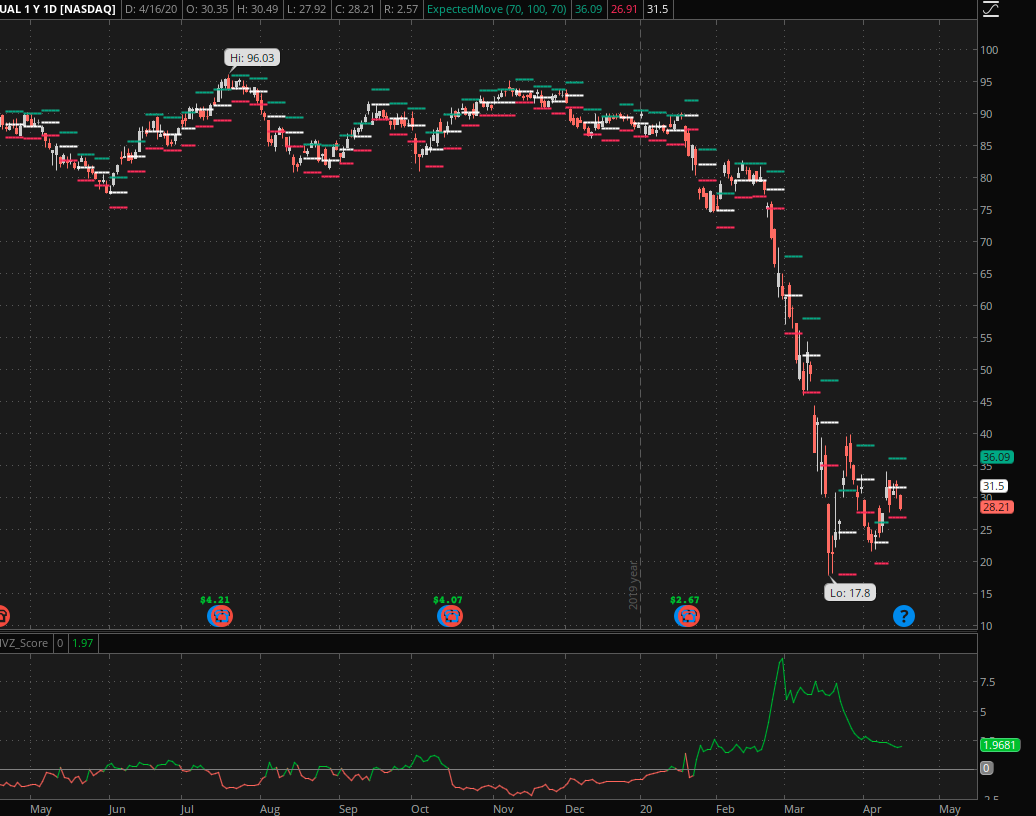Viewport: 1036px width, 816px height.
Task: Click the $4.07 earnings event icon
Action: point(450,616)
